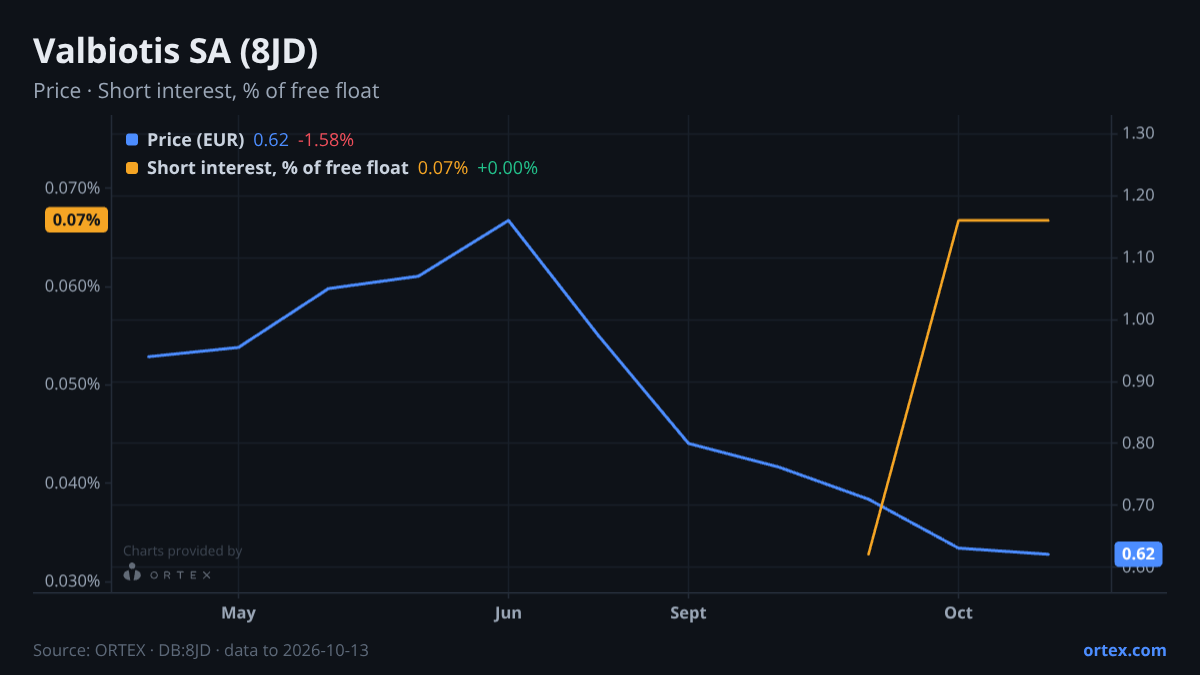Click the blue 0.62 price axis badge
The height and width of the screenshot is (675, 1200).
1138,554
